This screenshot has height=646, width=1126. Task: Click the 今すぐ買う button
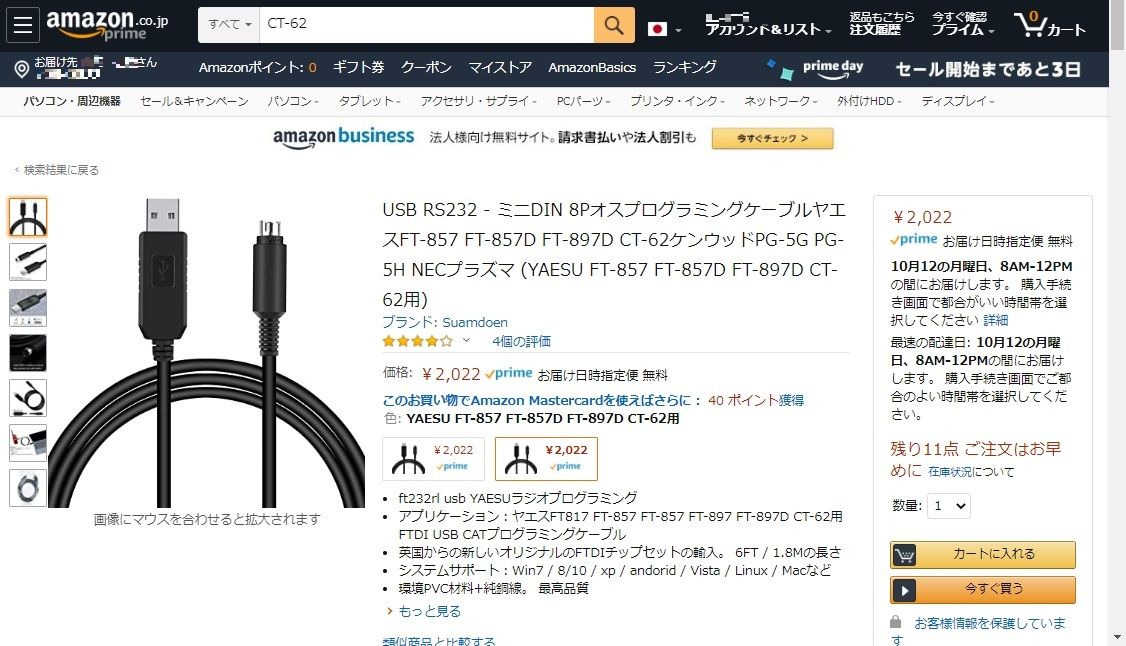(x=982, y=589)
